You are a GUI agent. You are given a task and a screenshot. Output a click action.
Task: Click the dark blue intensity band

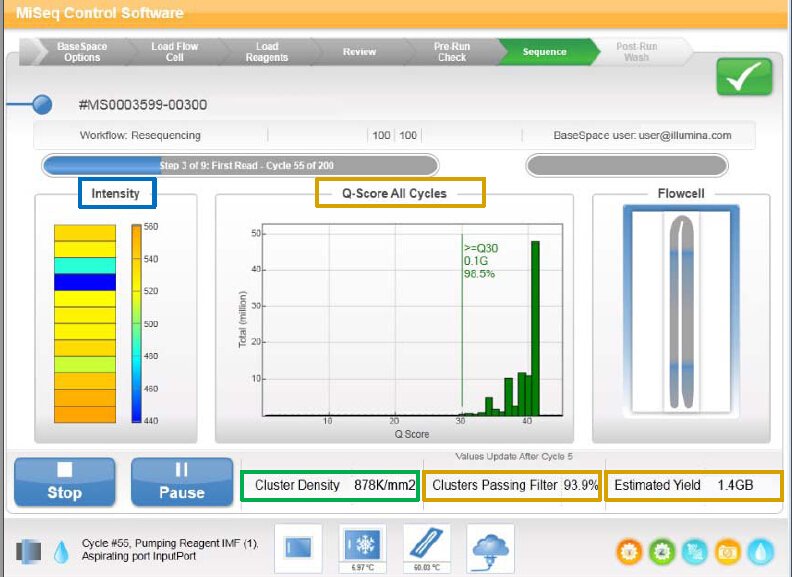tap(85, 282)
